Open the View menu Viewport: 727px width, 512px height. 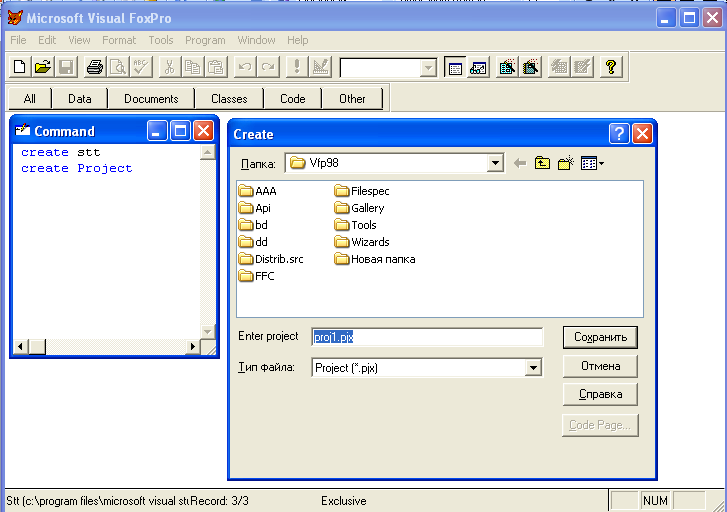coord(79,40)
